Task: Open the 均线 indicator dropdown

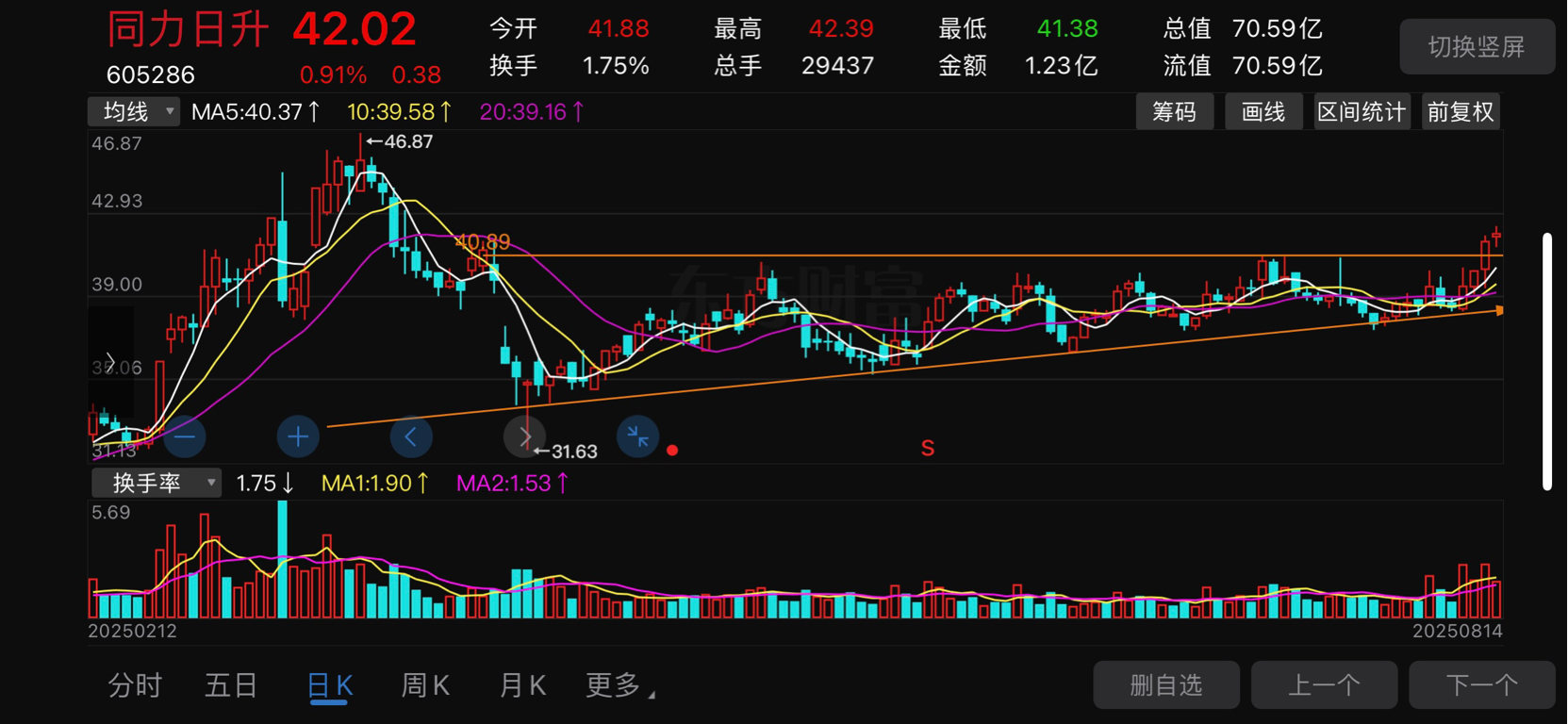Action: tap(133, 112)
